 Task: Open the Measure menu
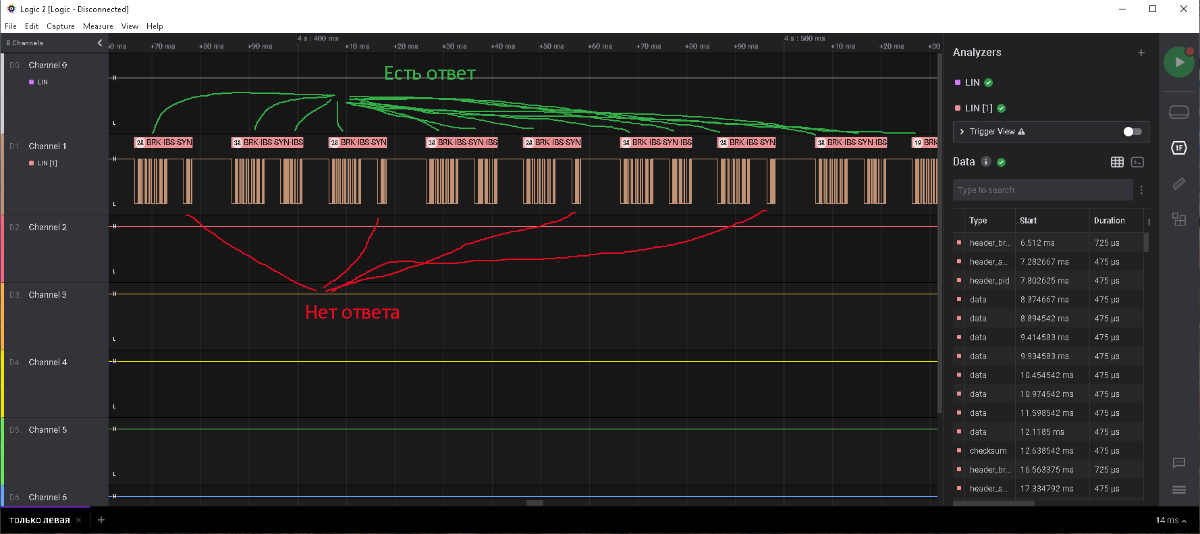[98, 26]
